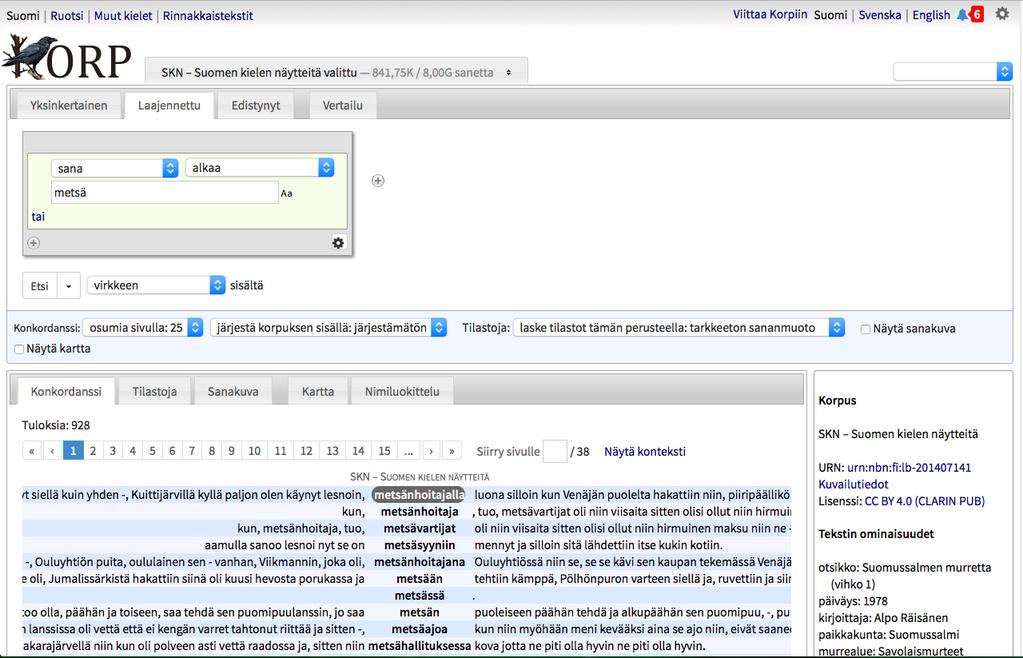Viewport: 1023px width, 658px height.
Task: Go to results page 10
Action: [254, 451]
